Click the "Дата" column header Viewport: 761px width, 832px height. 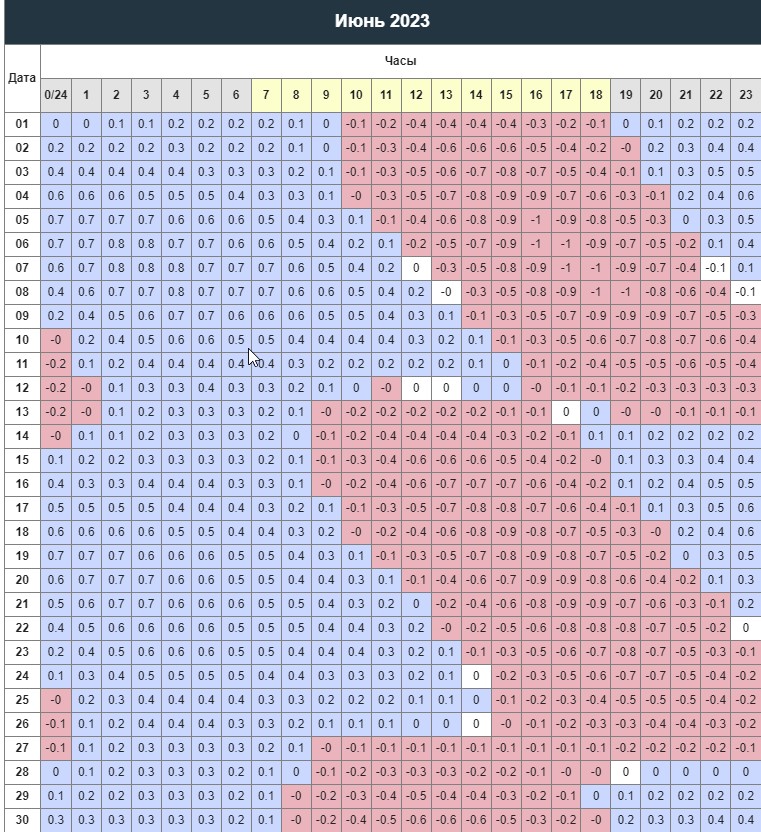point(21,78)
